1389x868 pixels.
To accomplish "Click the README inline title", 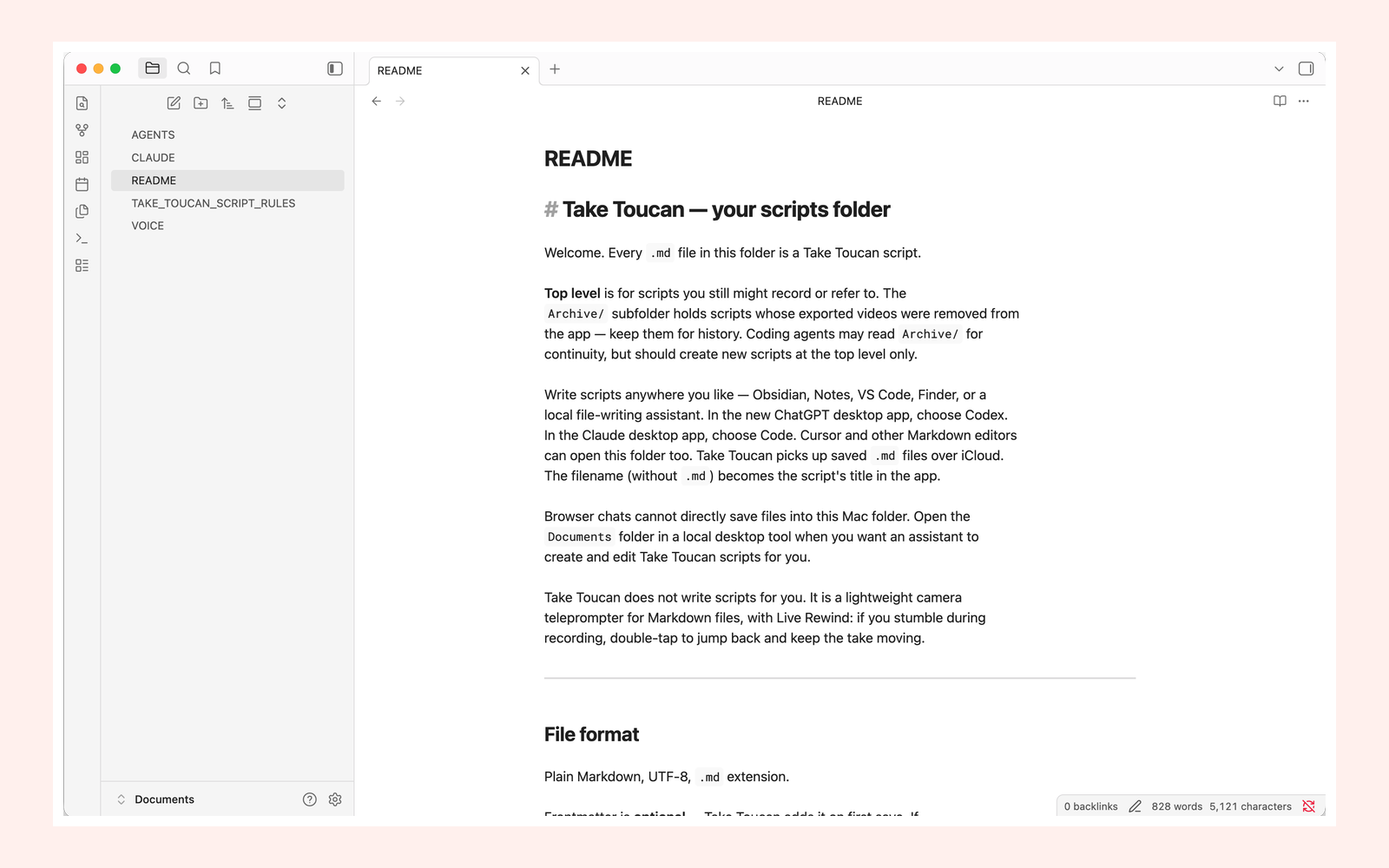I will pos(589,159).
